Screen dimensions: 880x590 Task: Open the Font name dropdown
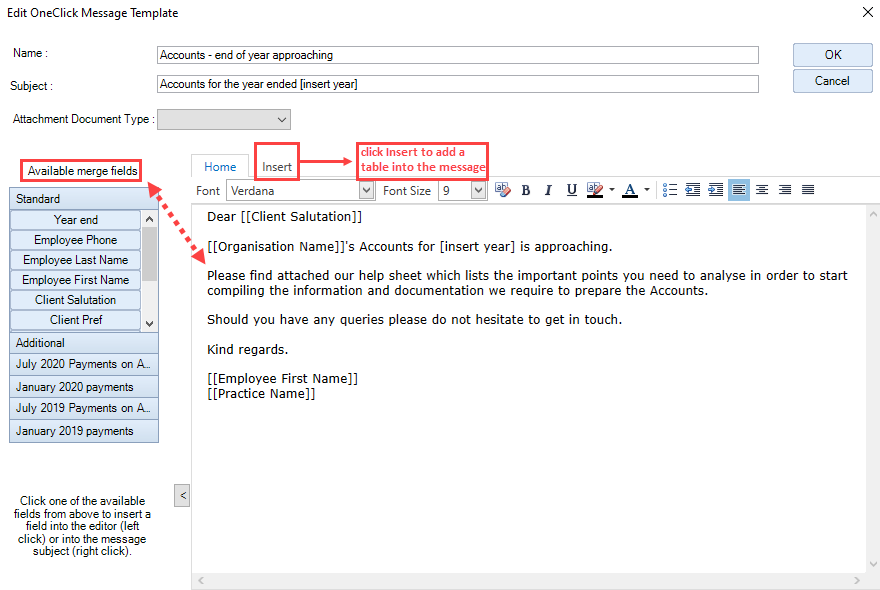click(366, 190)
